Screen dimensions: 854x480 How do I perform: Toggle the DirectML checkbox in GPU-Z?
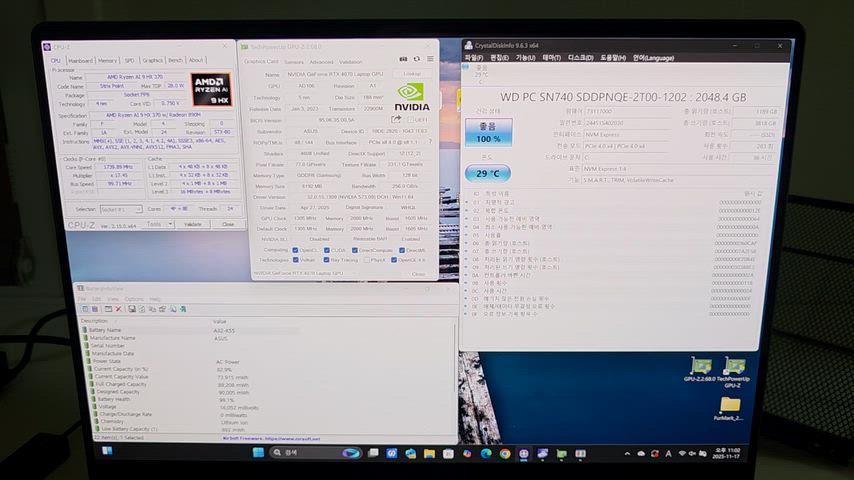pyautogui.click(x=401, y=250)
